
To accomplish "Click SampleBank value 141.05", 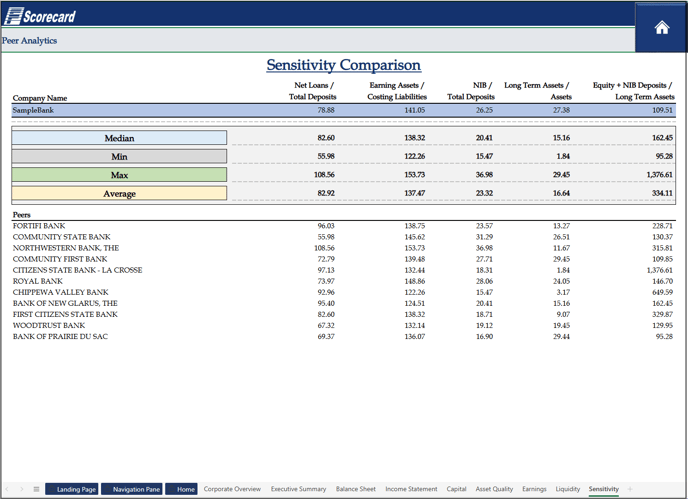I will pos(415,110).
